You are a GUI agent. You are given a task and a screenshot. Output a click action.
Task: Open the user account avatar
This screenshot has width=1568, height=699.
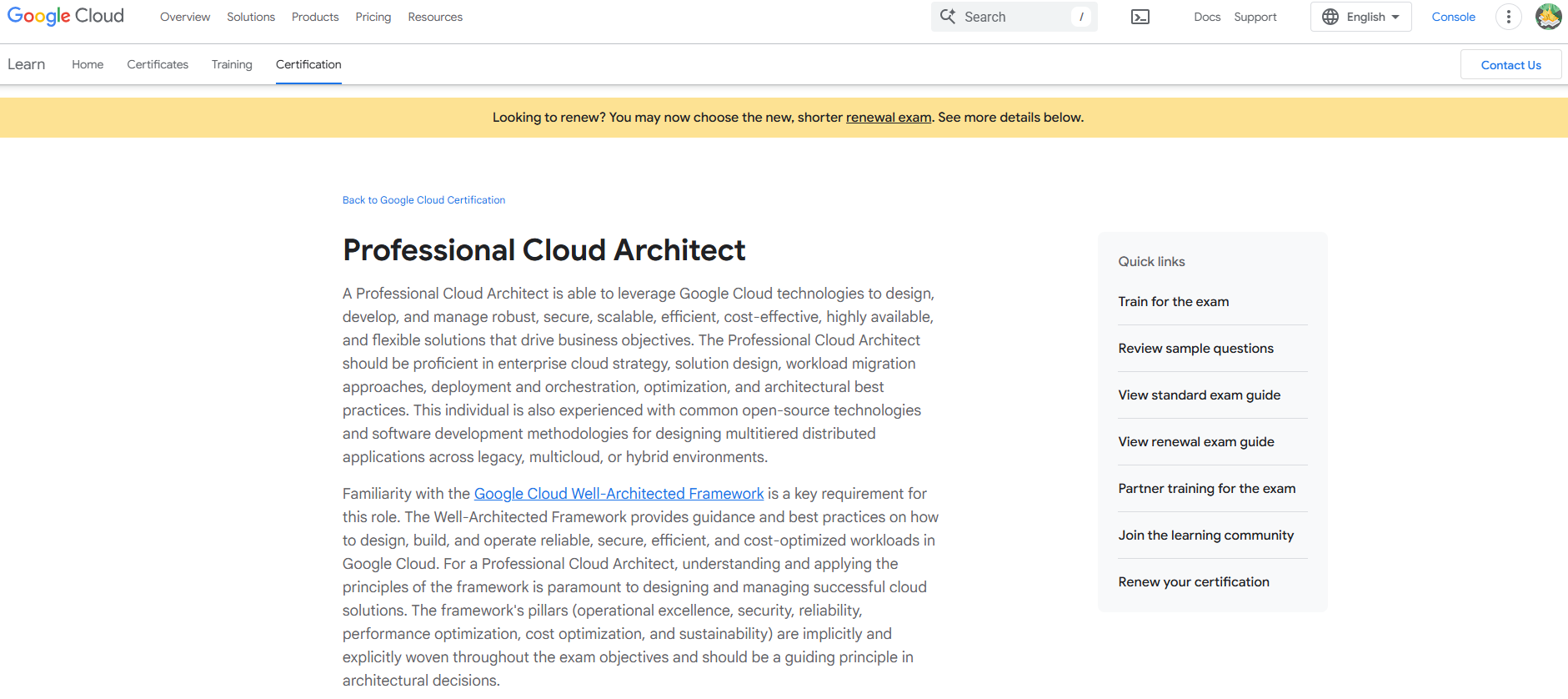click(1549, 17)
